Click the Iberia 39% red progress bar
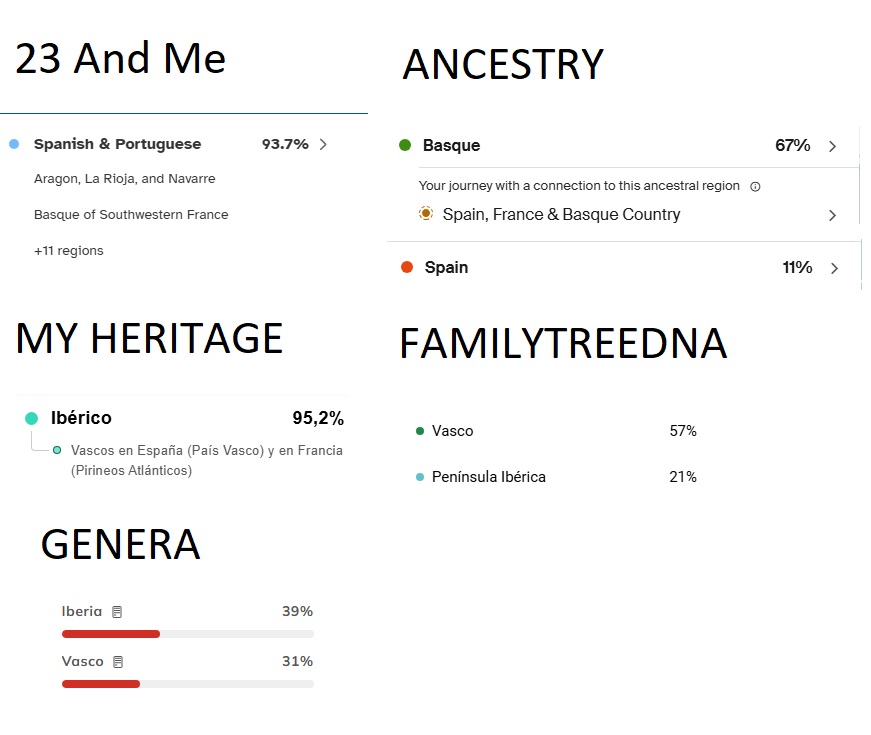 111,634
